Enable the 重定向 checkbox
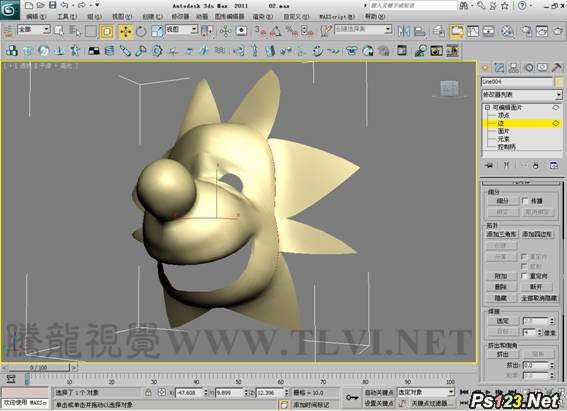 tap(524, 276)
